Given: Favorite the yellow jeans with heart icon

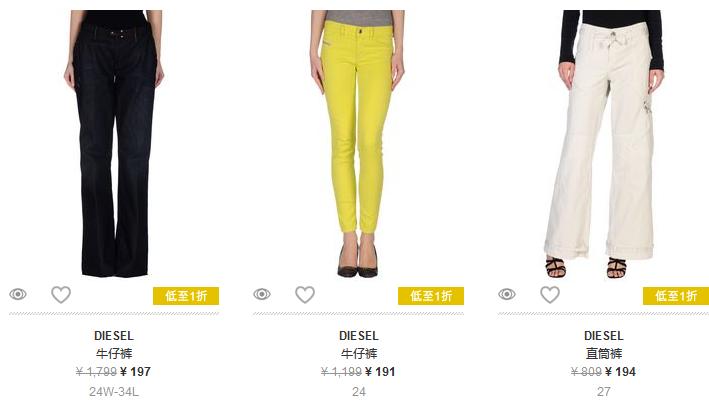Looking at the screenshot, I should click(305, 295).
